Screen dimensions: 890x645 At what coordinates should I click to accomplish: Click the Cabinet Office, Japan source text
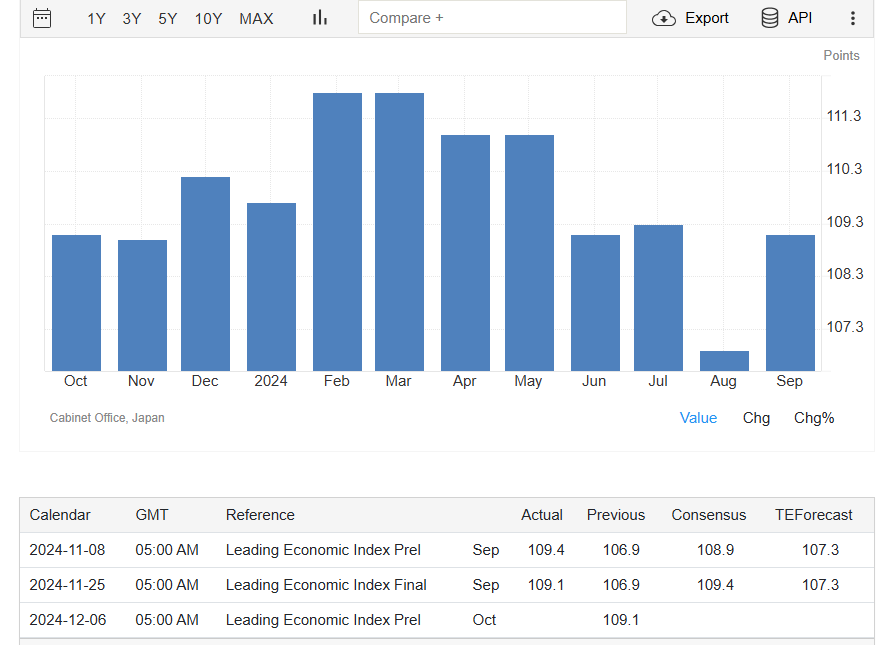[x=107, y=418]
